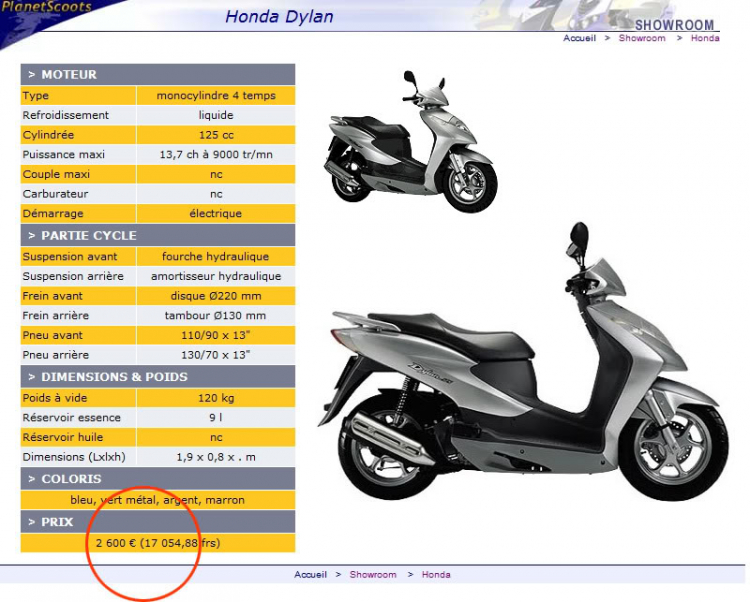This screenshot has height=602, width=750.
Task: Click the Refroidissement label
Action: pyautogui.click(x=66, y=115)
